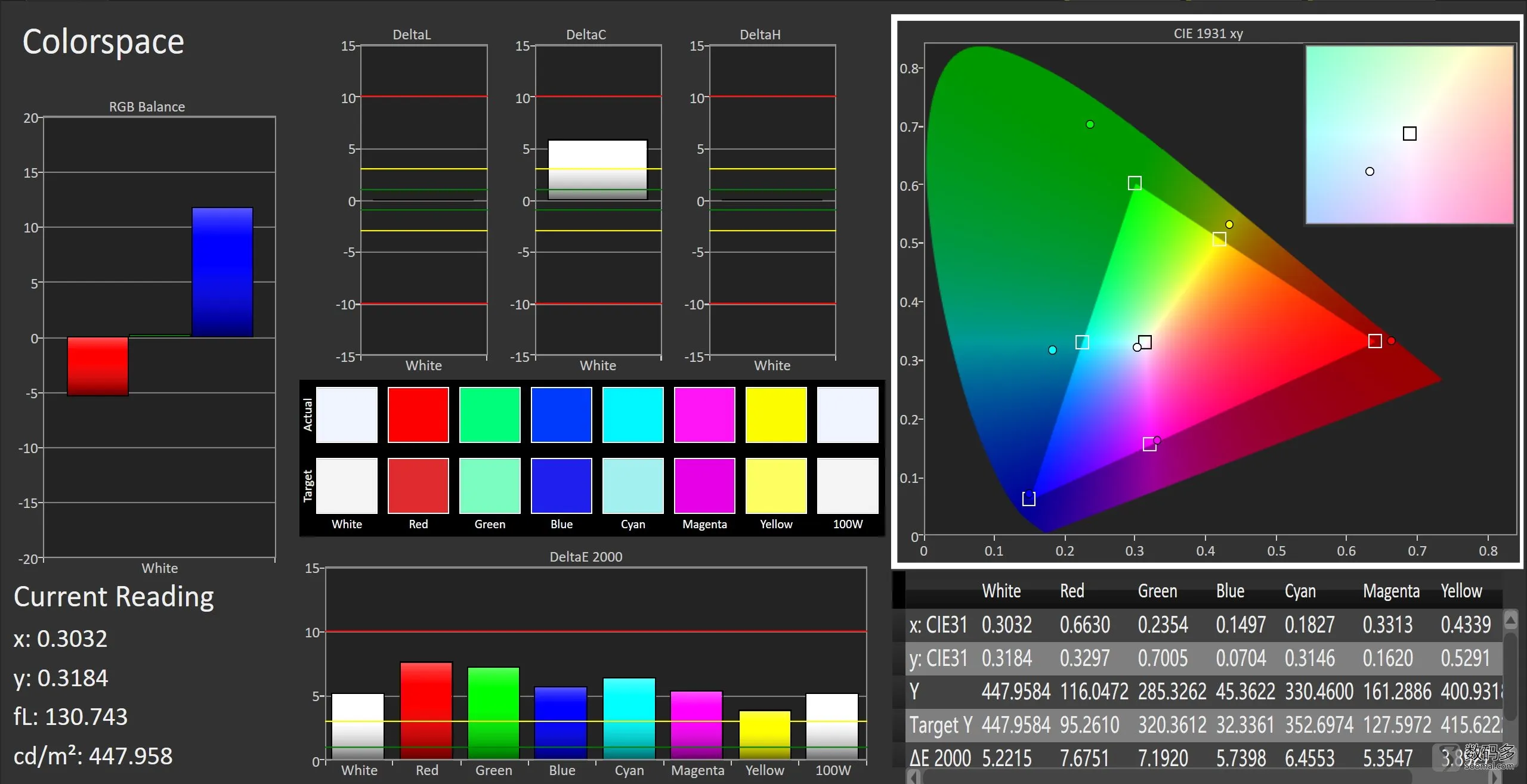Click the data table's vertical scrollbar up arrow
This screenshot has height=784, width=1527.
click(1510, 619)
